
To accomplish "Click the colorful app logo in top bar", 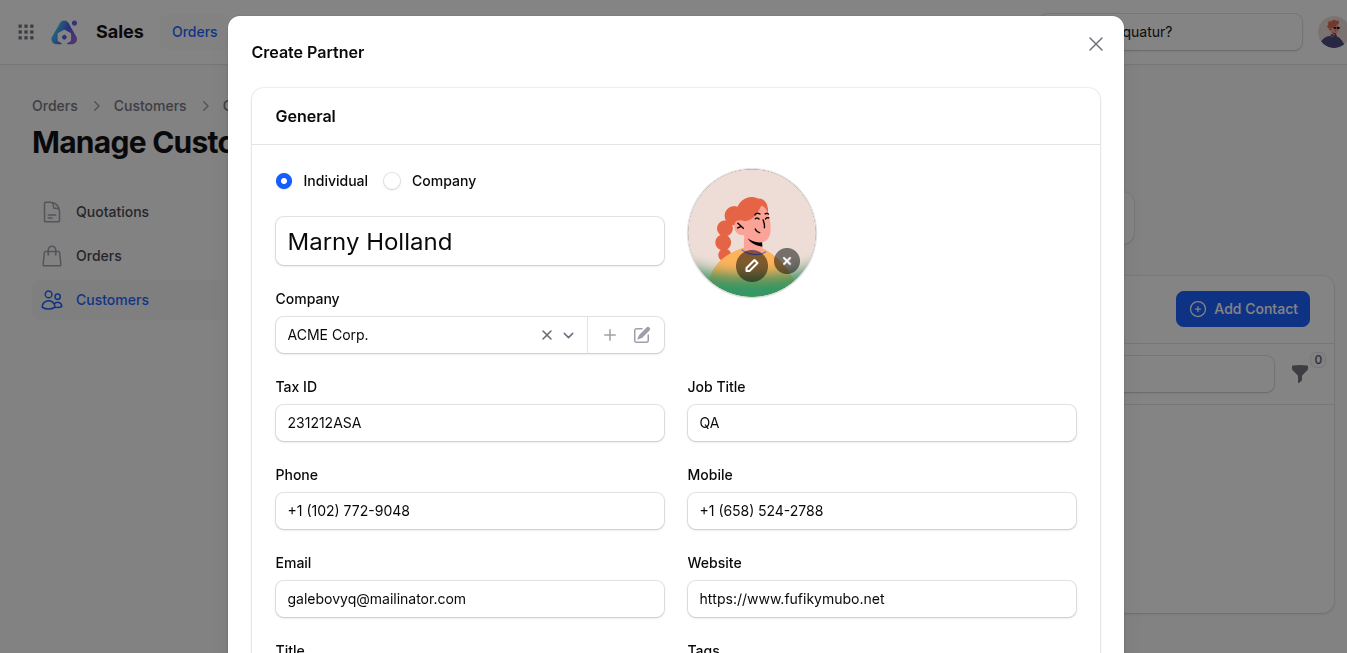I will [64, 31].
